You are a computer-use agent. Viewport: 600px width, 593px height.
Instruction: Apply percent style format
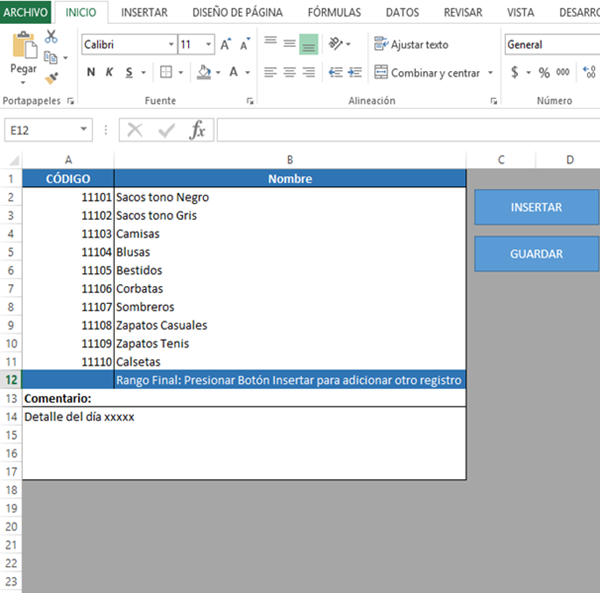[544, 73]
